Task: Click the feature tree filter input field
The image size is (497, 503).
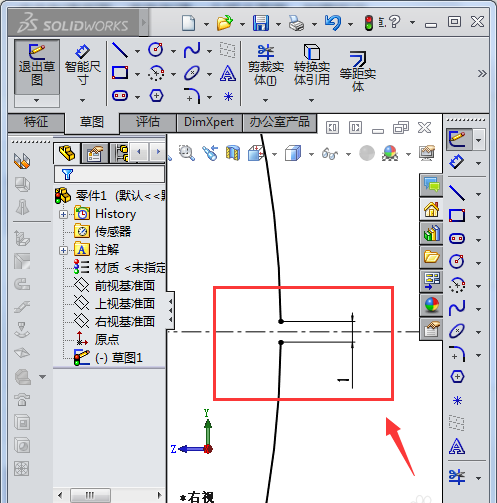Action: point(109,174)
